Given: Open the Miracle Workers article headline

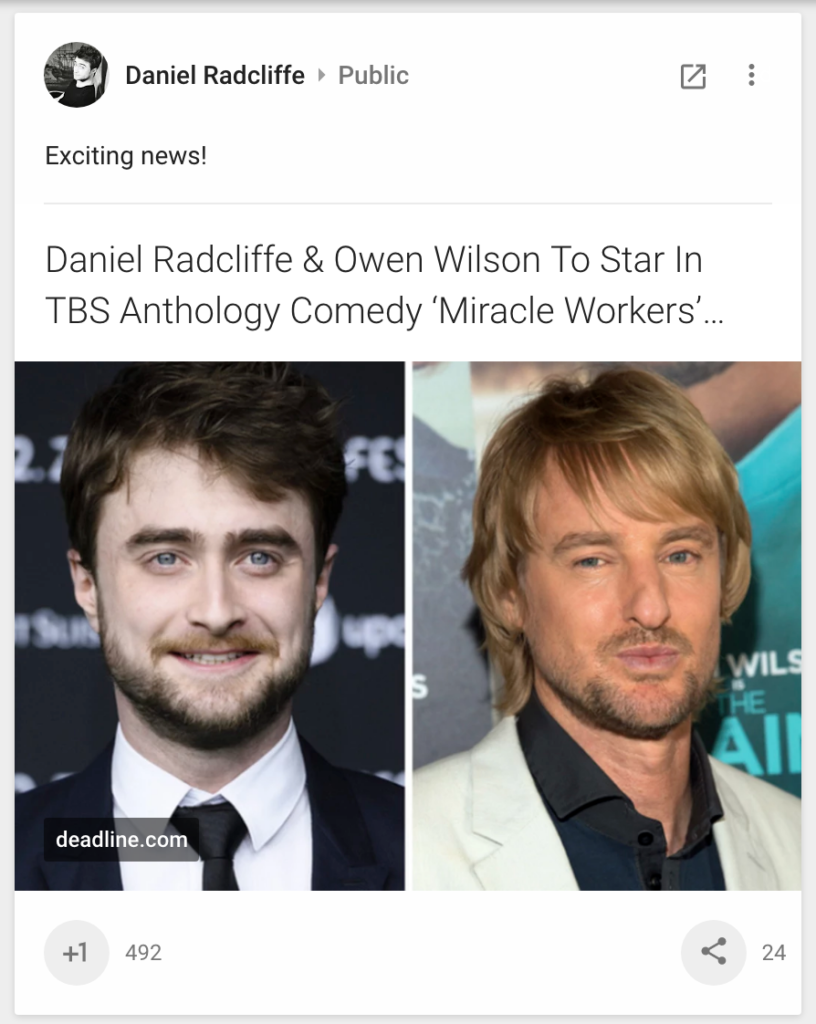Looking at the screenshot, I should click(x=384, y=285).
